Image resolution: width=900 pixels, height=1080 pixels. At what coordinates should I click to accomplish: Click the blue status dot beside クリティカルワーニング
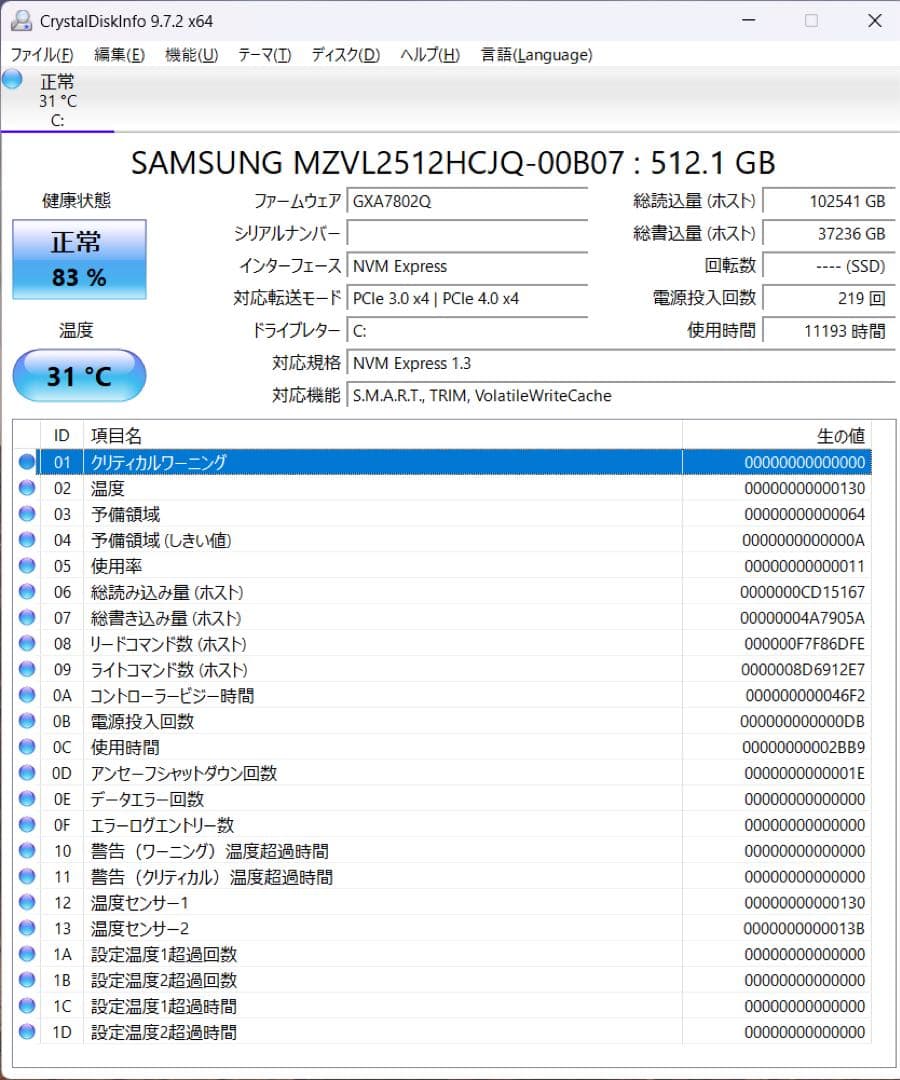25,462
